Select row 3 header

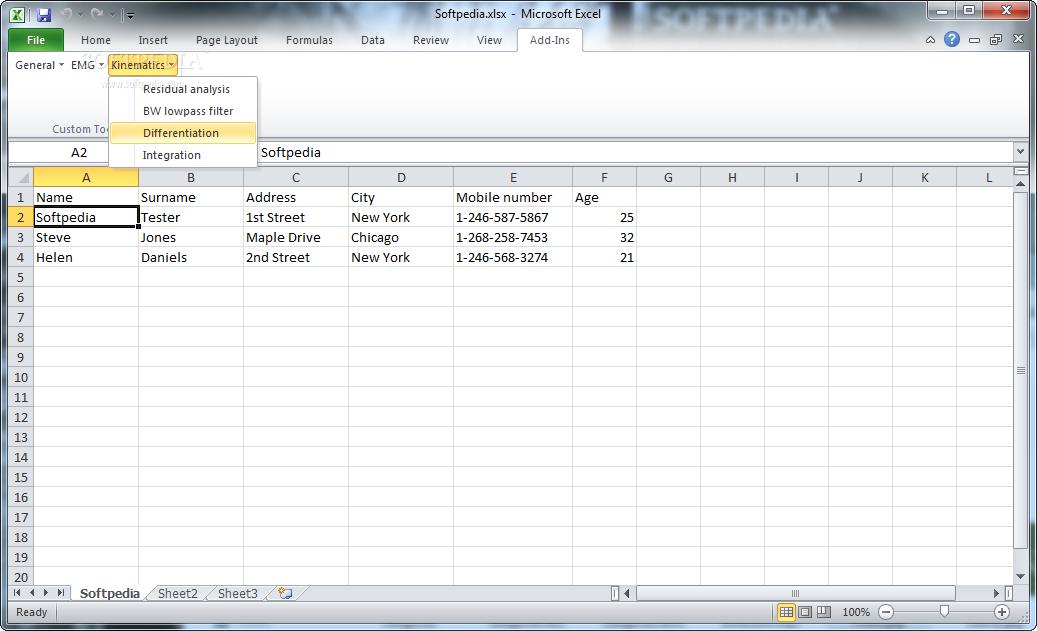(x=21, y=237)
